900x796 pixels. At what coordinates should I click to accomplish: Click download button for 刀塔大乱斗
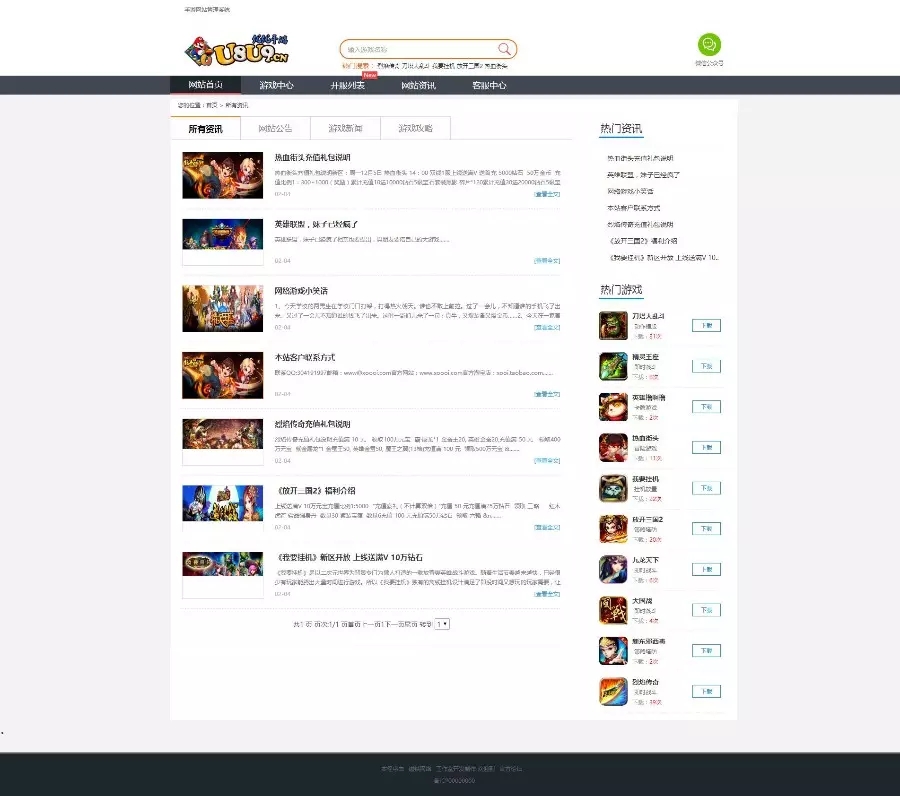coord(706,325)
